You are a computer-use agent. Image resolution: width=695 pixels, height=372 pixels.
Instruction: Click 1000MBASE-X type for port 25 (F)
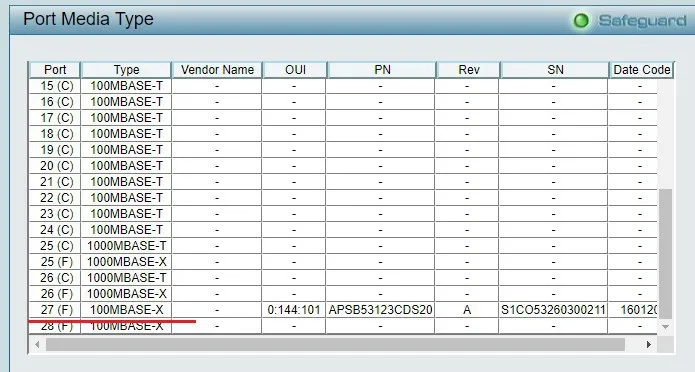(127, 261)
